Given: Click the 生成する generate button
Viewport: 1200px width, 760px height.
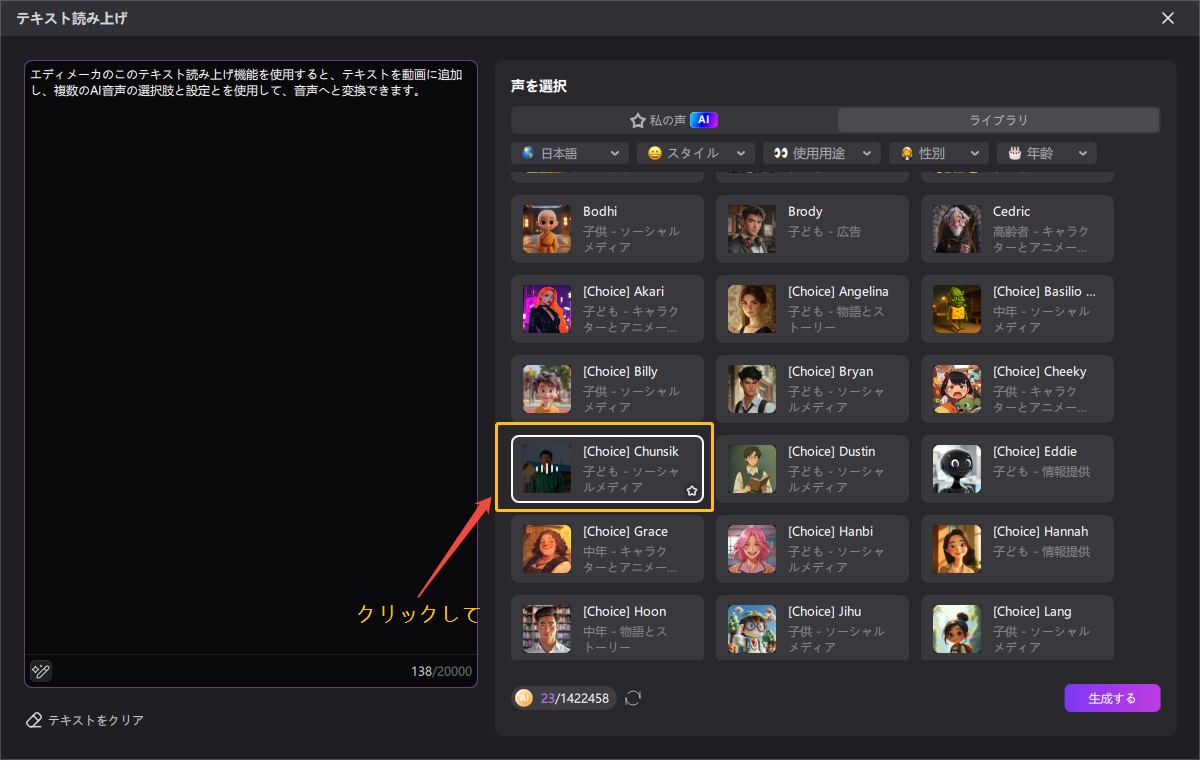Looking at the screenshot, I should [x=1112, y=698].
